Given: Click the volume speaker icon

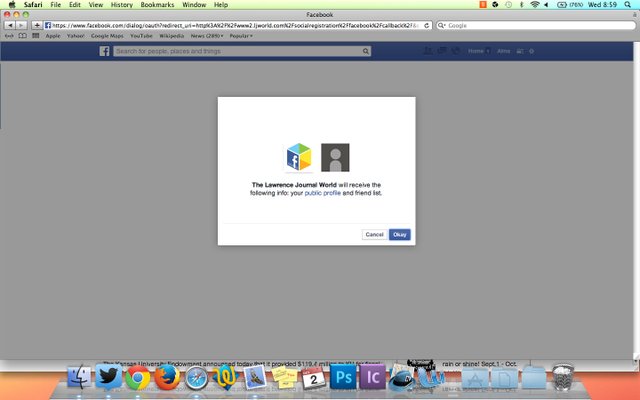Looking at the screenshot, I should click(x=546, y=4).
